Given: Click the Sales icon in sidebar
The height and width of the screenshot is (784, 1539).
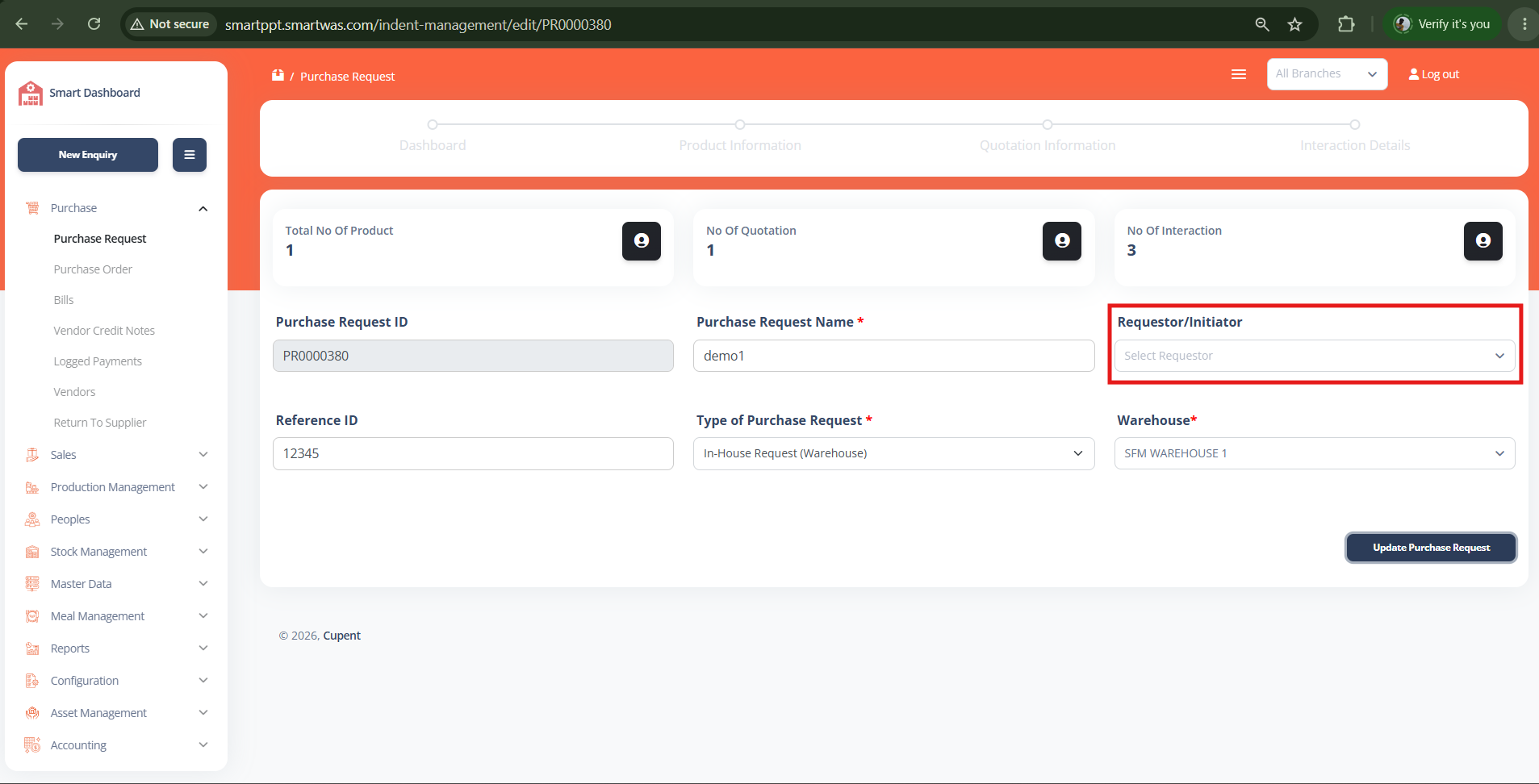Looking at the screenshot, I should click(32, 455).
